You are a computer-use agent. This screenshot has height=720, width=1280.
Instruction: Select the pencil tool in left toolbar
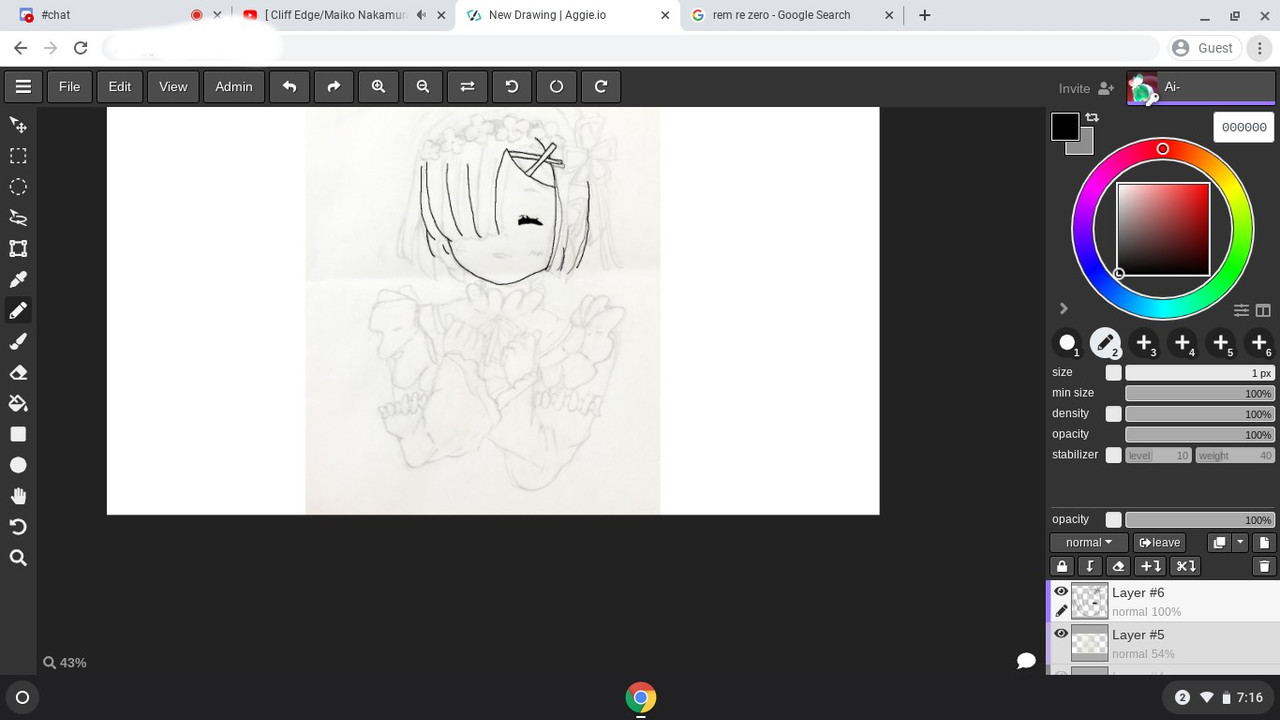pos(18,311)
